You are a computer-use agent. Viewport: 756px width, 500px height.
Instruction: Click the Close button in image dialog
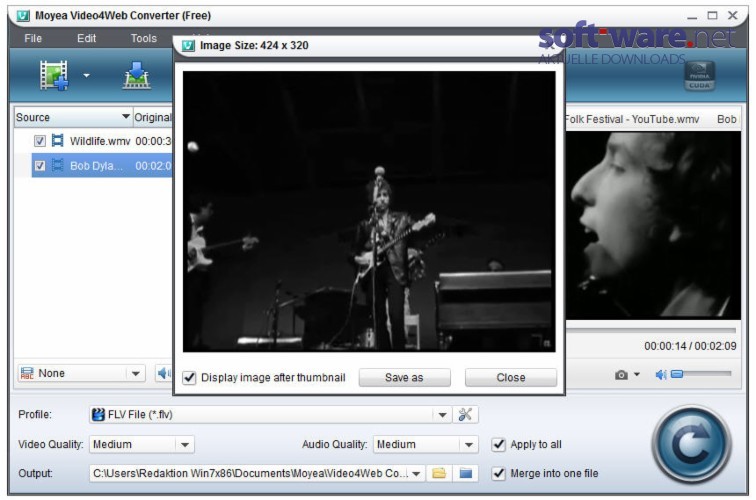tap(511, 378)
